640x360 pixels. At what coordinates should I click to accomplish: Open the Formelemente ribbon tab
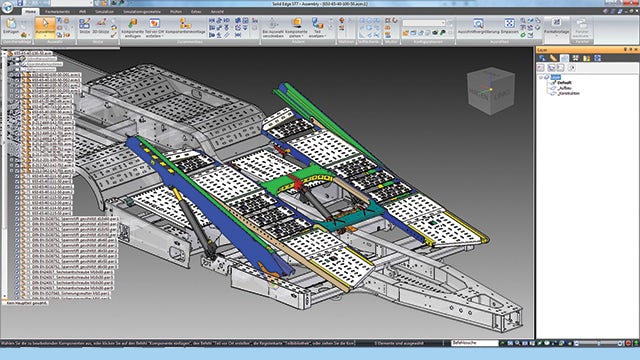tap(58, 12)
